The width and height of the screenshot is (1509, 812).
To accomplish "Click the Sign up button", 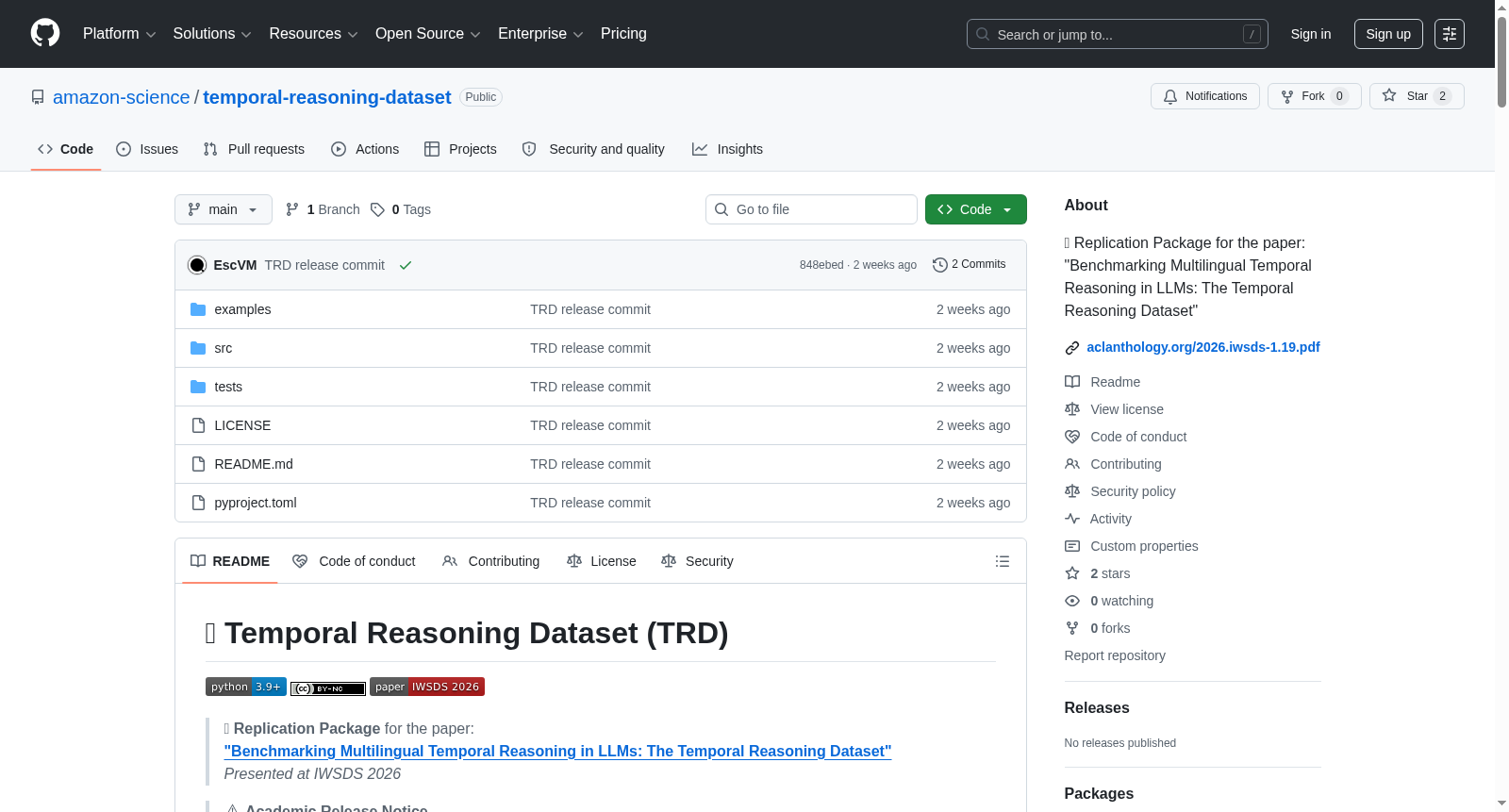I will 1388,34.
